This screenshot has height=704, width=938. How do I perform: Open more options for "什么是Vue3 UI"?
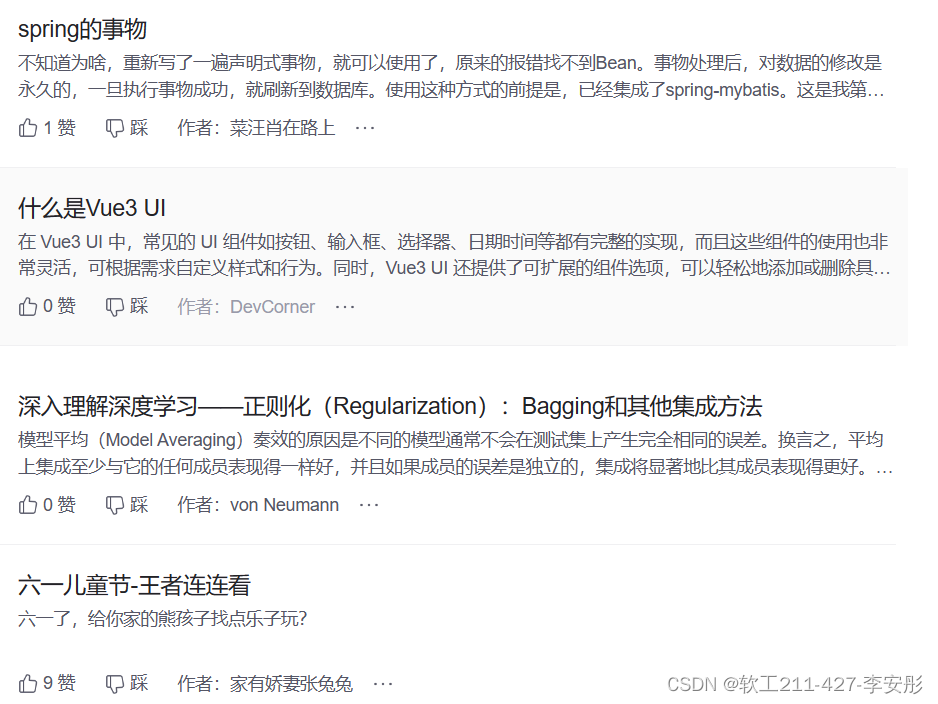tap(345, 307)
